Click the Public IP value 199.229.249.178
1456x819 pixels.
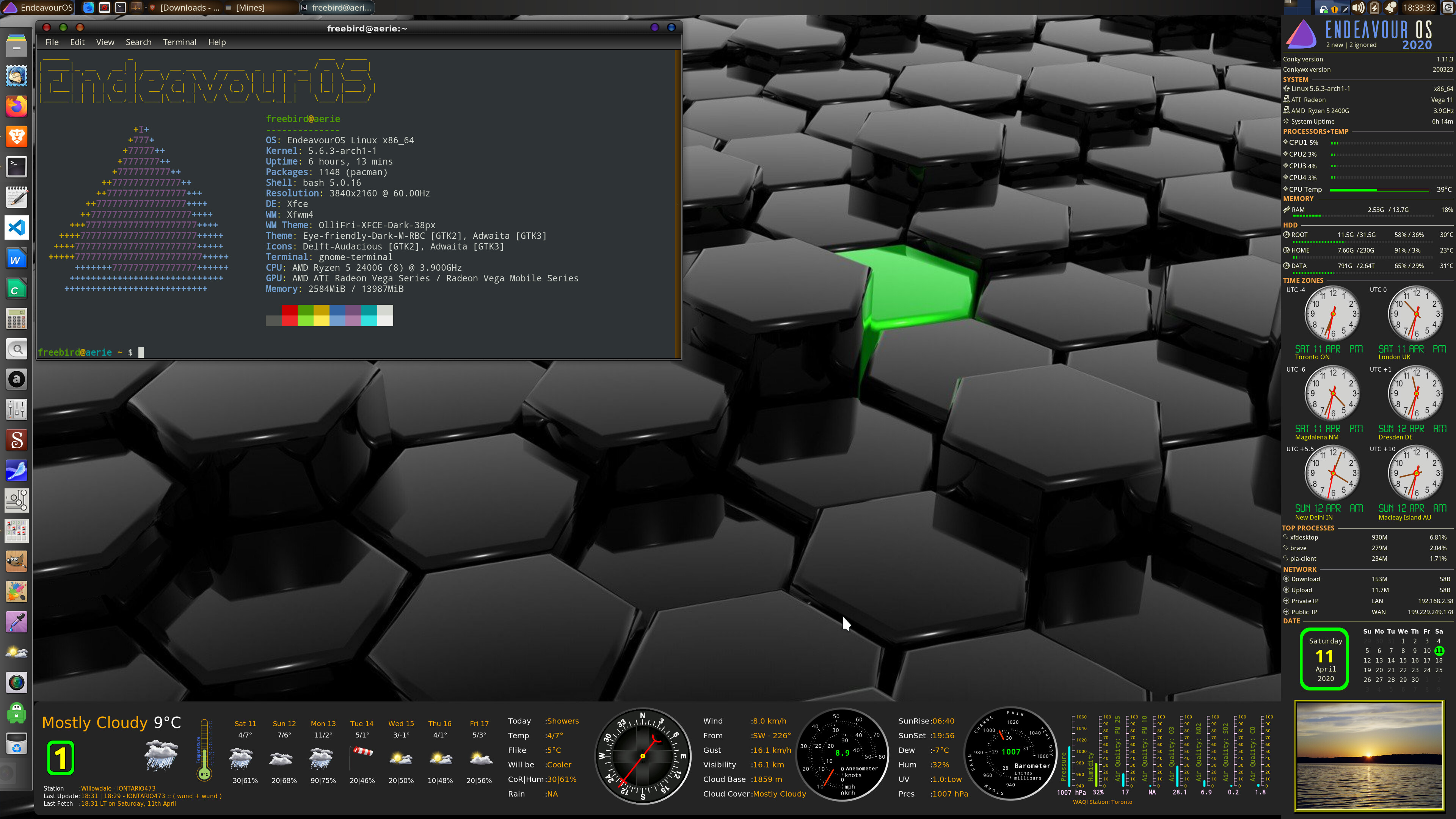[1430, 612]
